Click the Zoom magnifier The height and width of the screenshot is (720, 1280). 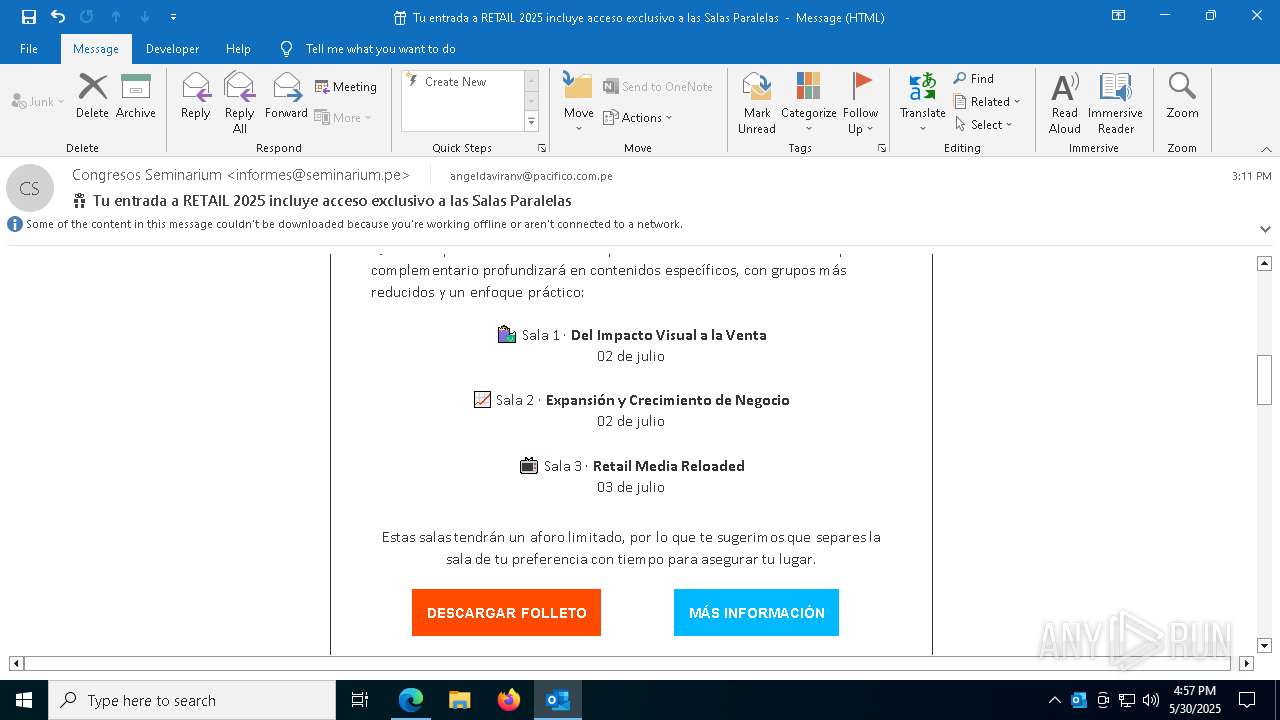coord(1182,97)
